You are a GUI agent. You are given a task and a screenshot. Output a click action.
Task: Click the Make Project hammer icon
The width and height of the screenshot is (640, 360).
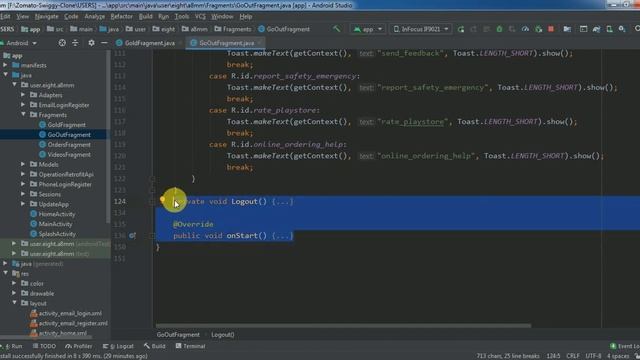tap(337, 29)
